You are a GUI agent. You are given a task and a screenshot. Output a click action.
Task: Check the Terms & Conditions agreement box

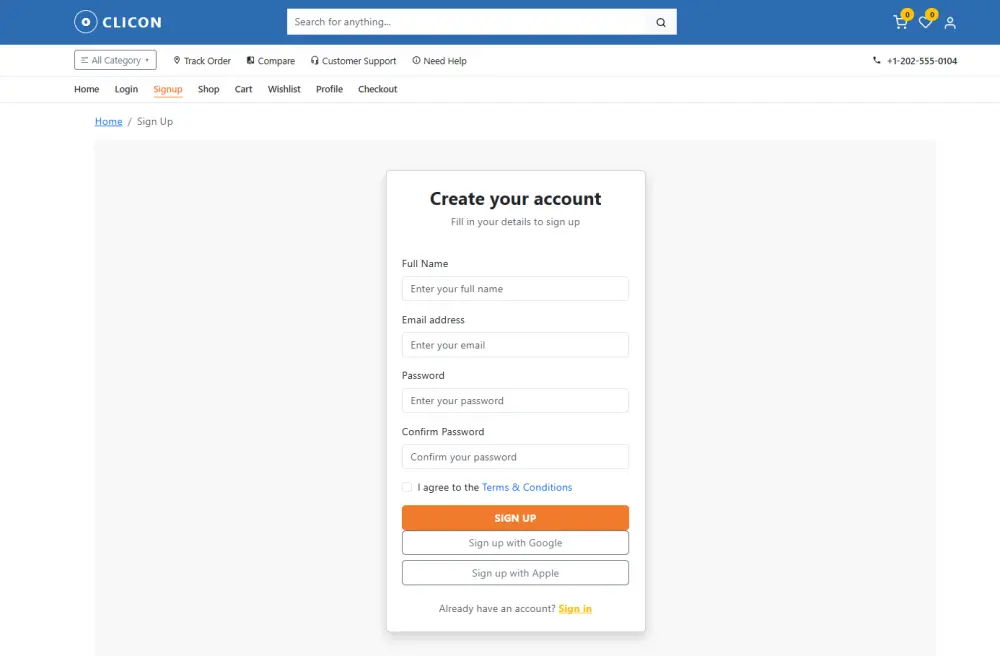(407, 487)
